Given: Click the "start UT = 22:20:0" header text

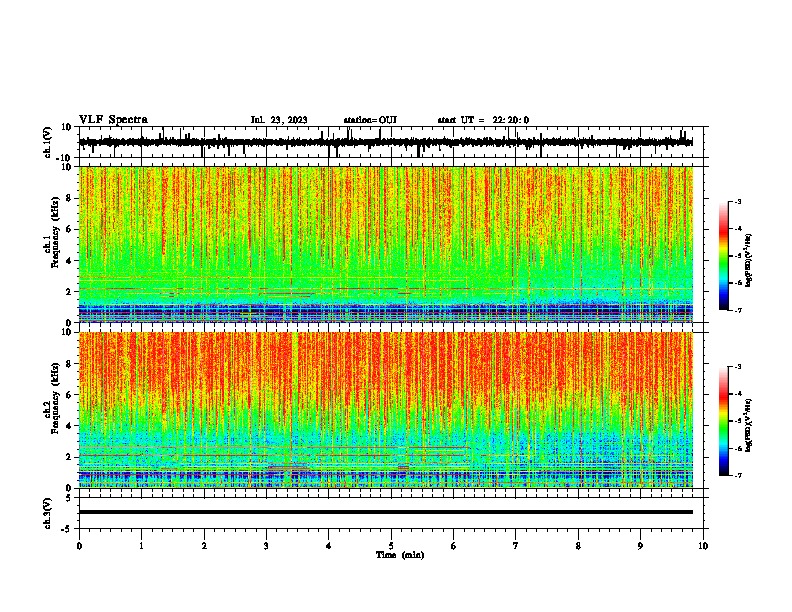Looking at the screenshot, I should coord(483,120).
